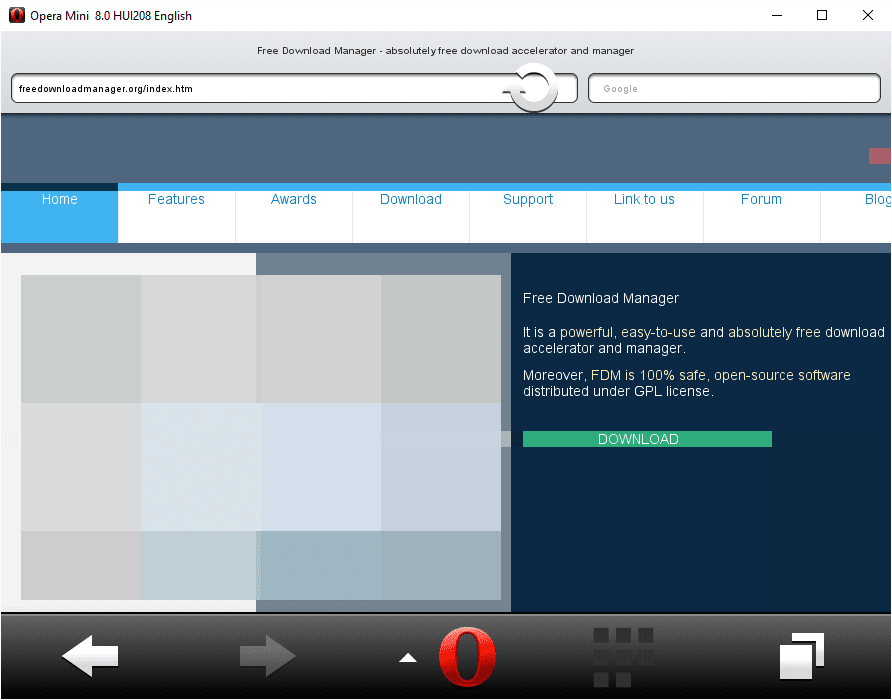Visit the Forum page
The image size is (892, 700).
pyautogui.click(x=761, y=199)
